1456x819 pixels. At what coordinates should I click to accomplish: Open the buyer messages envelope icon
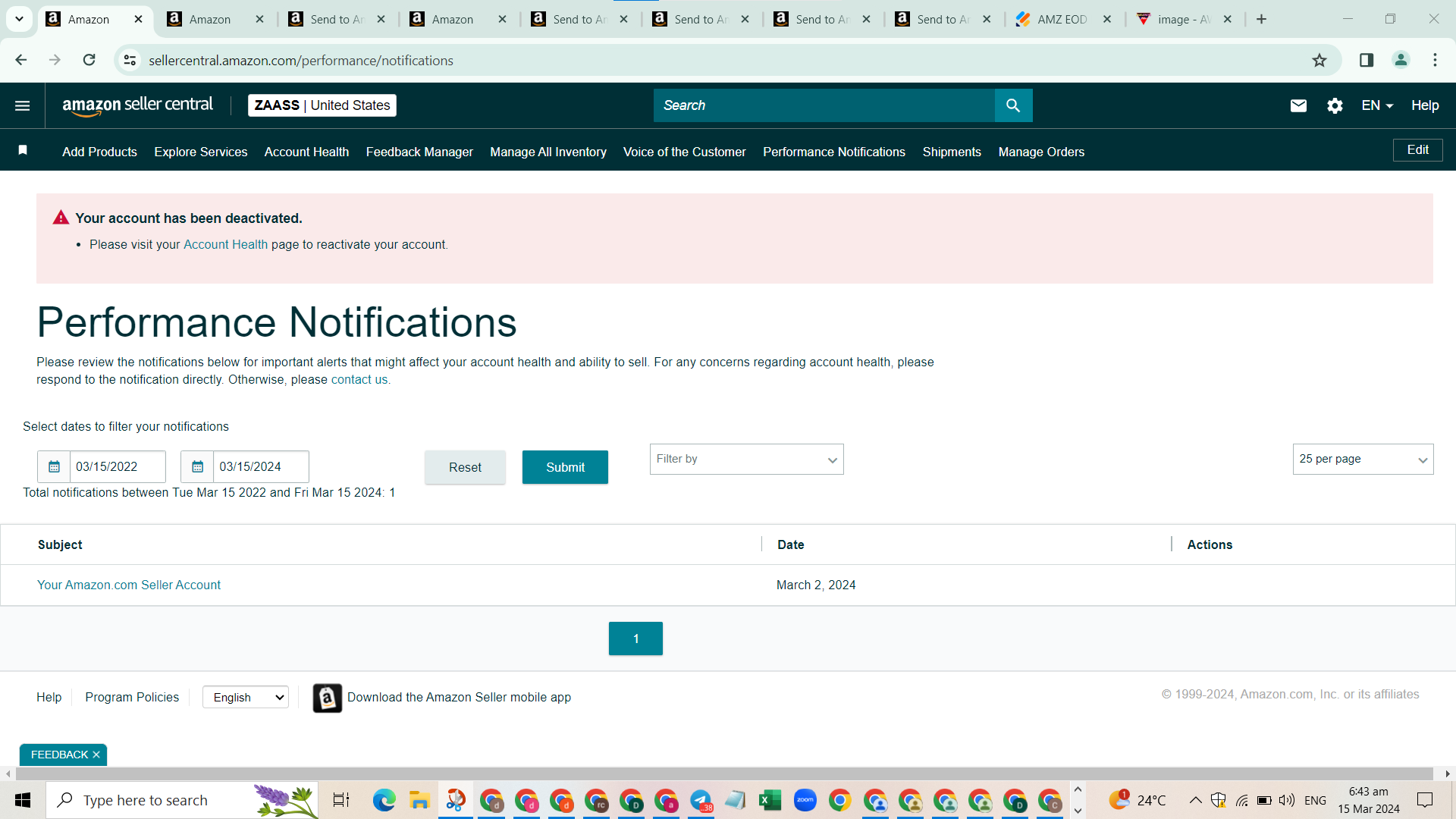pos(1298,105)
